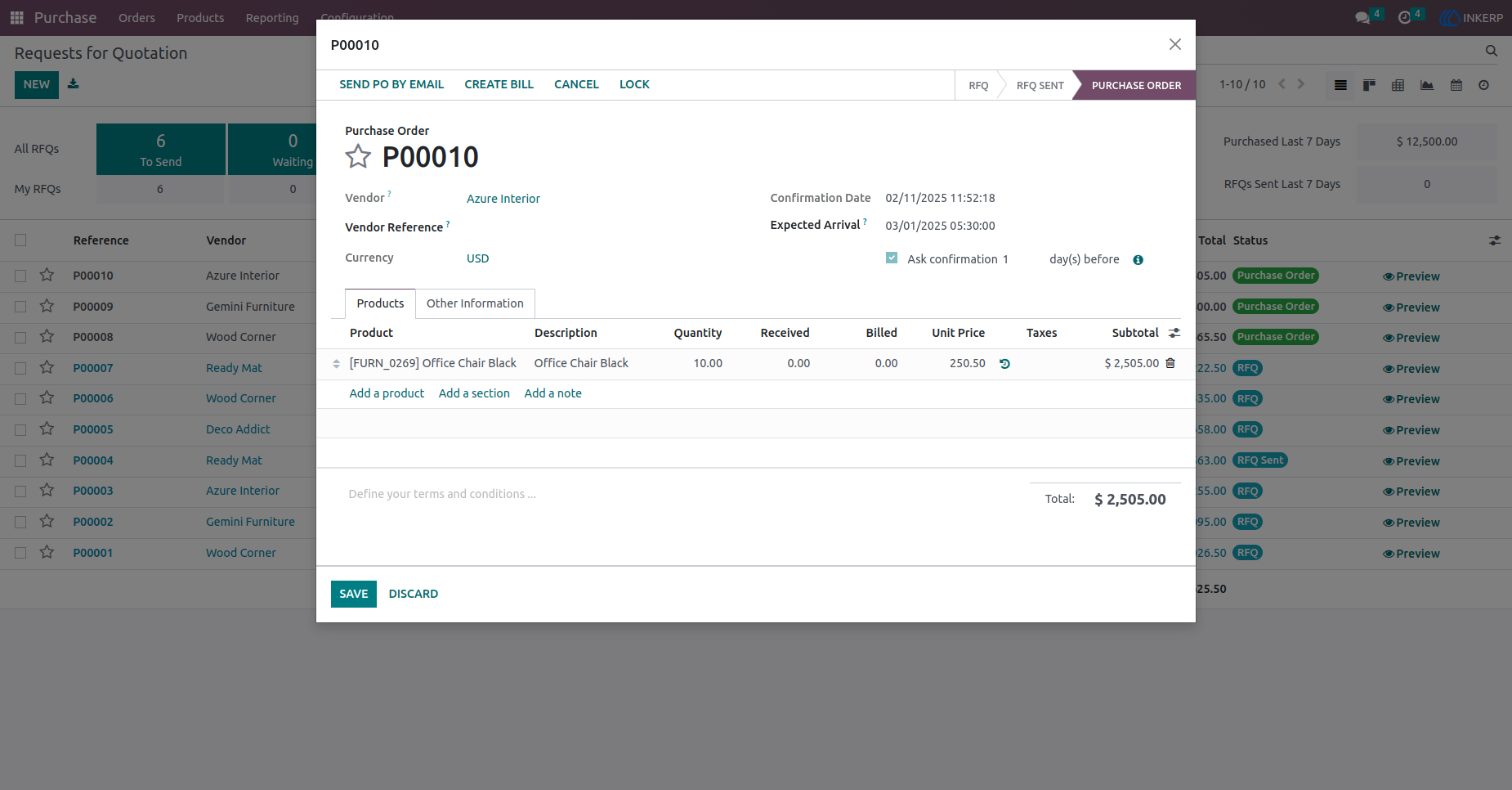Click the SAVE button
Viewport: 1512px width, 790px height.
354,594
